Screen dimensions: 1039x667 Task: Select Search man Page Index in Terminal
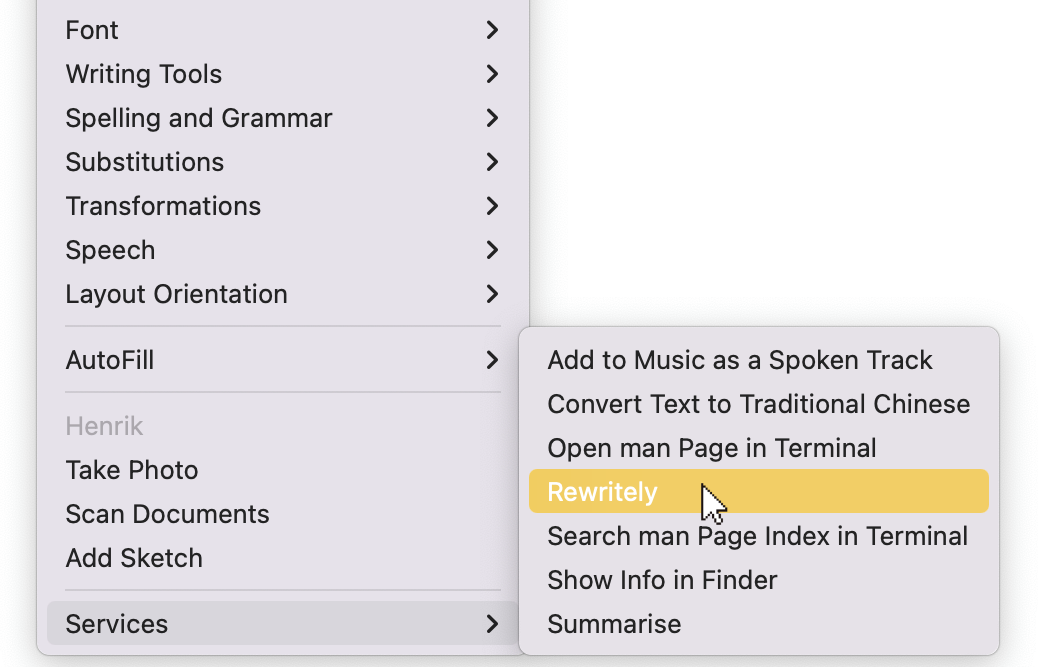pos(759,536)
